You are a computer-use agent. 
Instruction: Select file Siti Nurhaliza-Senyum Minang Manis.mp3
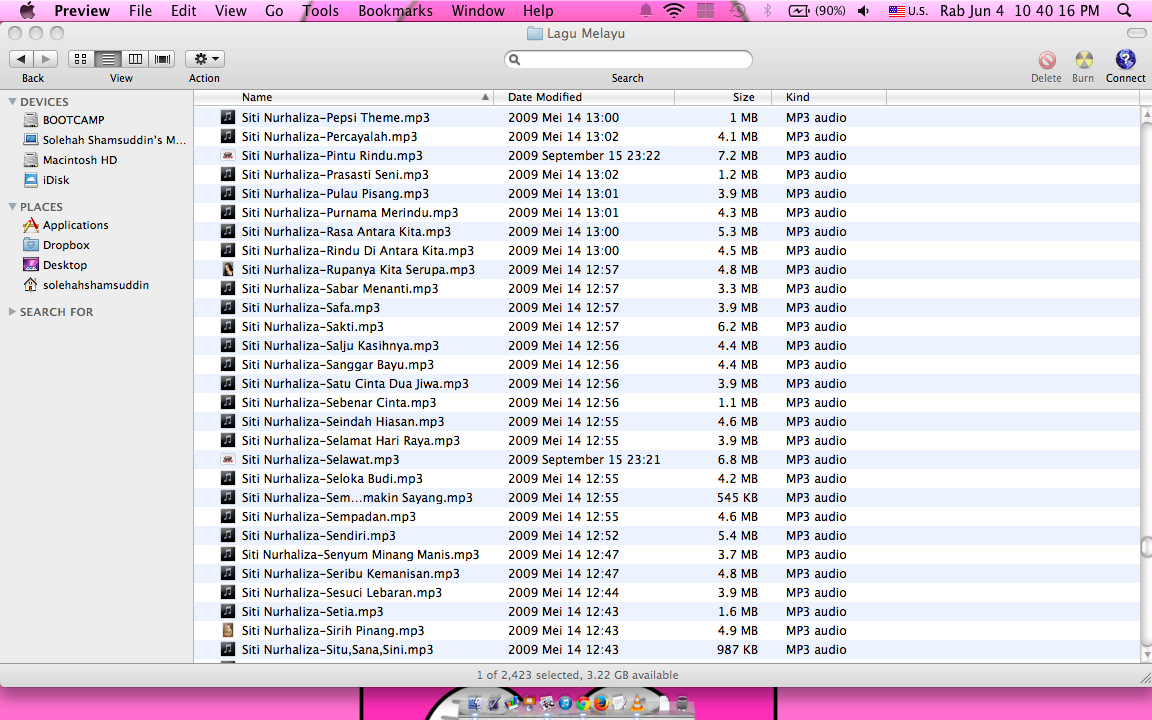[360, 555]
